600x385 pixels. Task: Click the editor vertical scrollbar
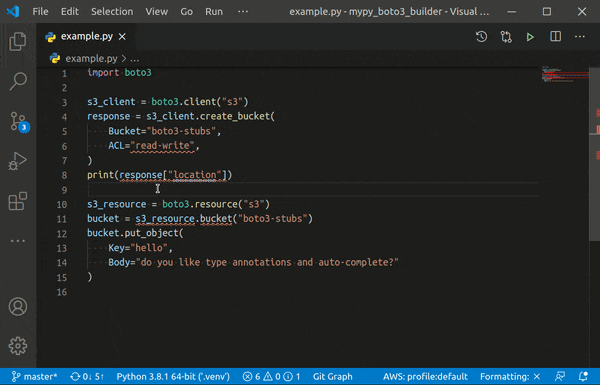594,155
